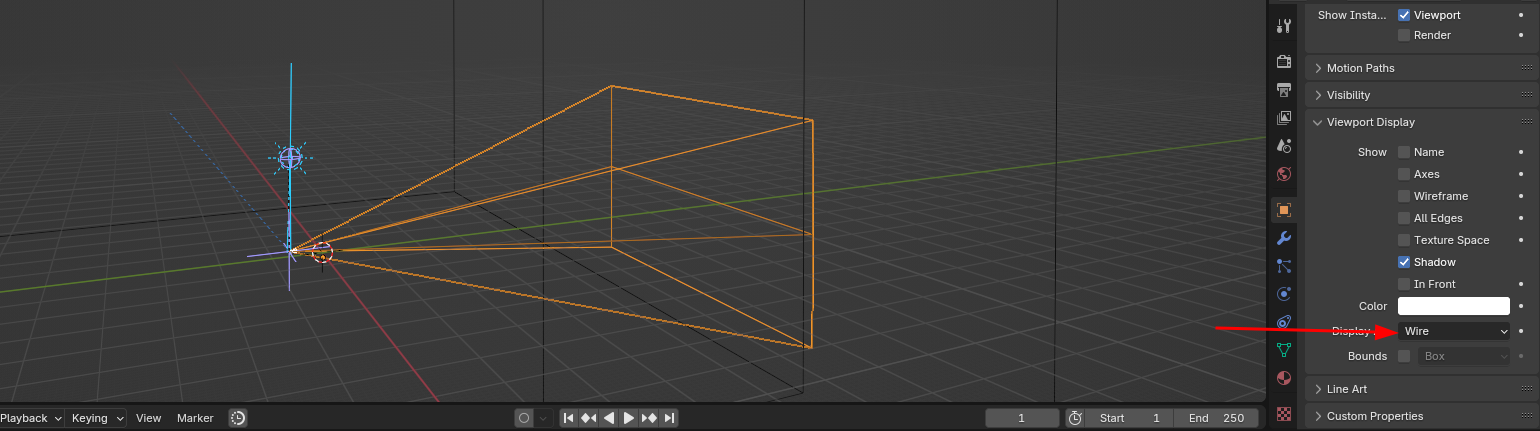Open the Scene properties tab
The image size is (1540, 431).
[x=1284, y=146]
